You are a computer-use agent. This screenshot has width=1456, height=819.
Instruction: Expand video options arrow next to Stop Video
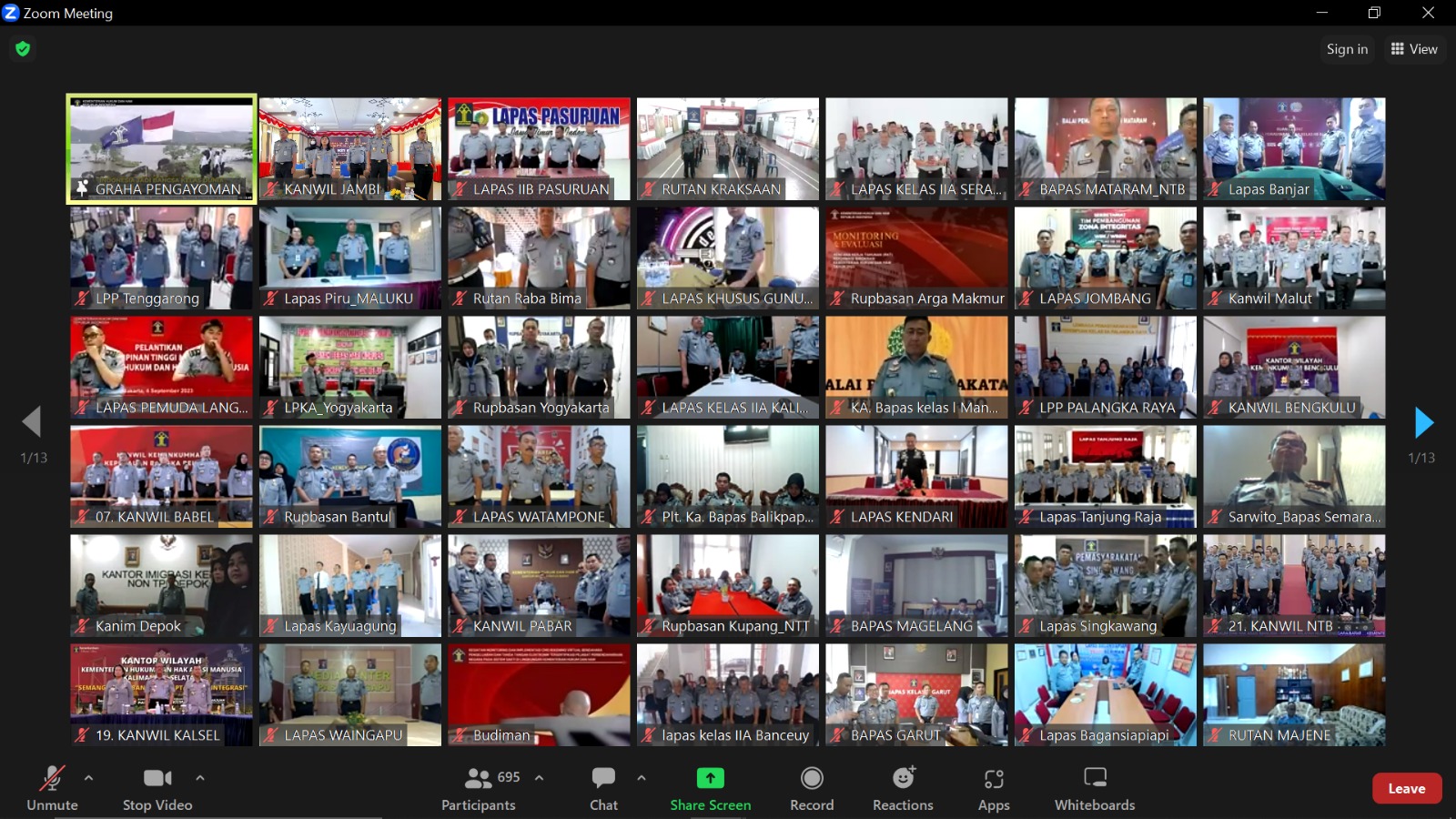point(200,778)
